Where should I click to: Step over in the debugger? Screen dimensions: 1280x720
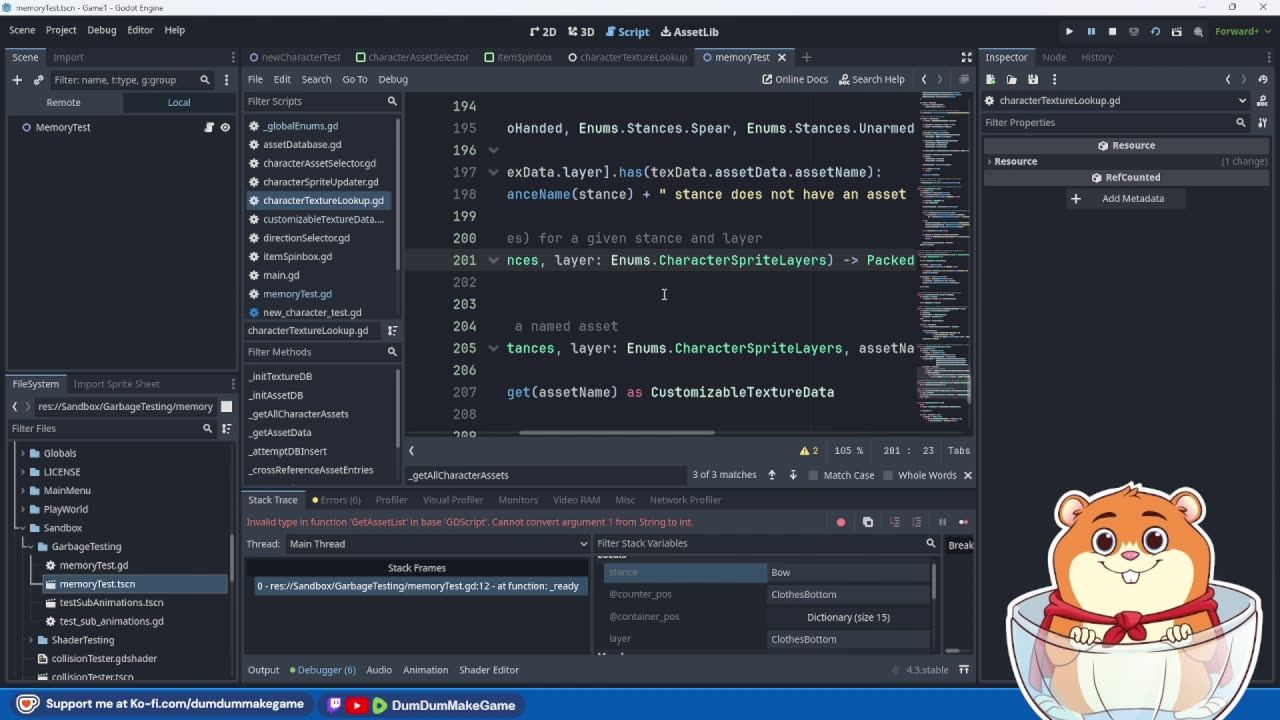917,522
